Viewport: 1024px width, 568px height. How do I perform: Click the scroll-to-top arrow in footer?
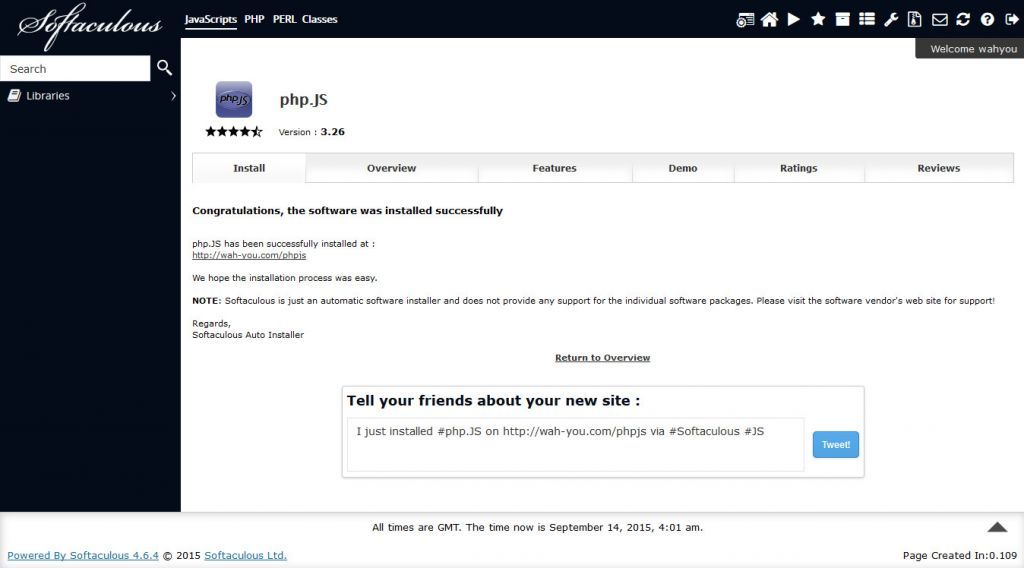(x=997, y=527)
